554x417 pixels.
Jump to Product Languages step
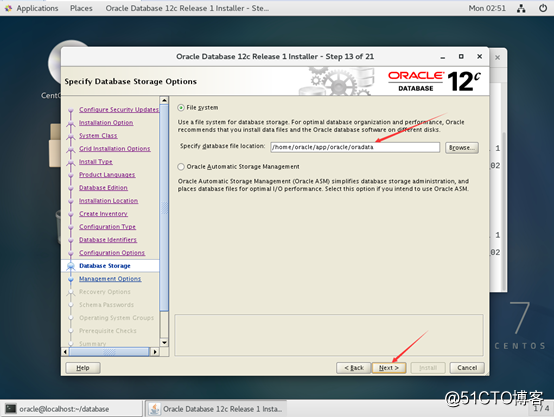click(x=107, y=175)
